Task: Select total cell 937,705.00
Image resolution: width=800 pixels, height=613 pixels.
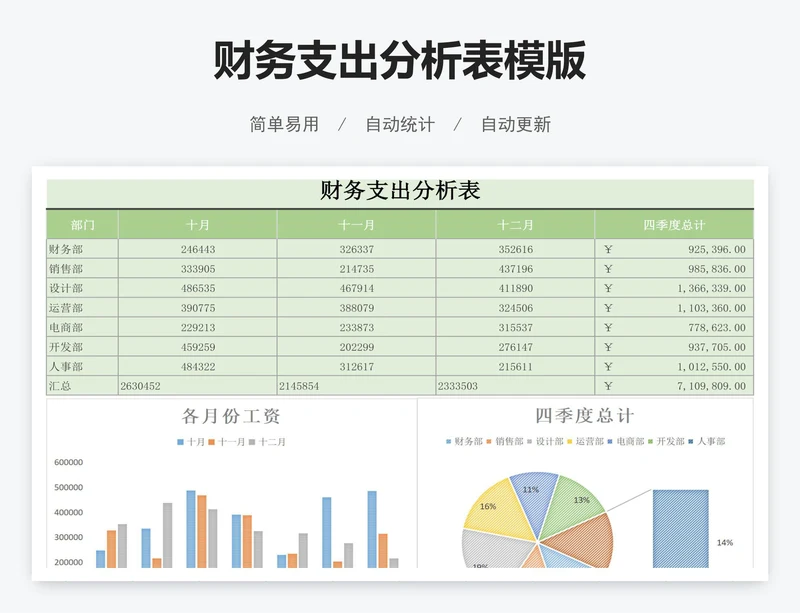Action: [x=674, y=347]
